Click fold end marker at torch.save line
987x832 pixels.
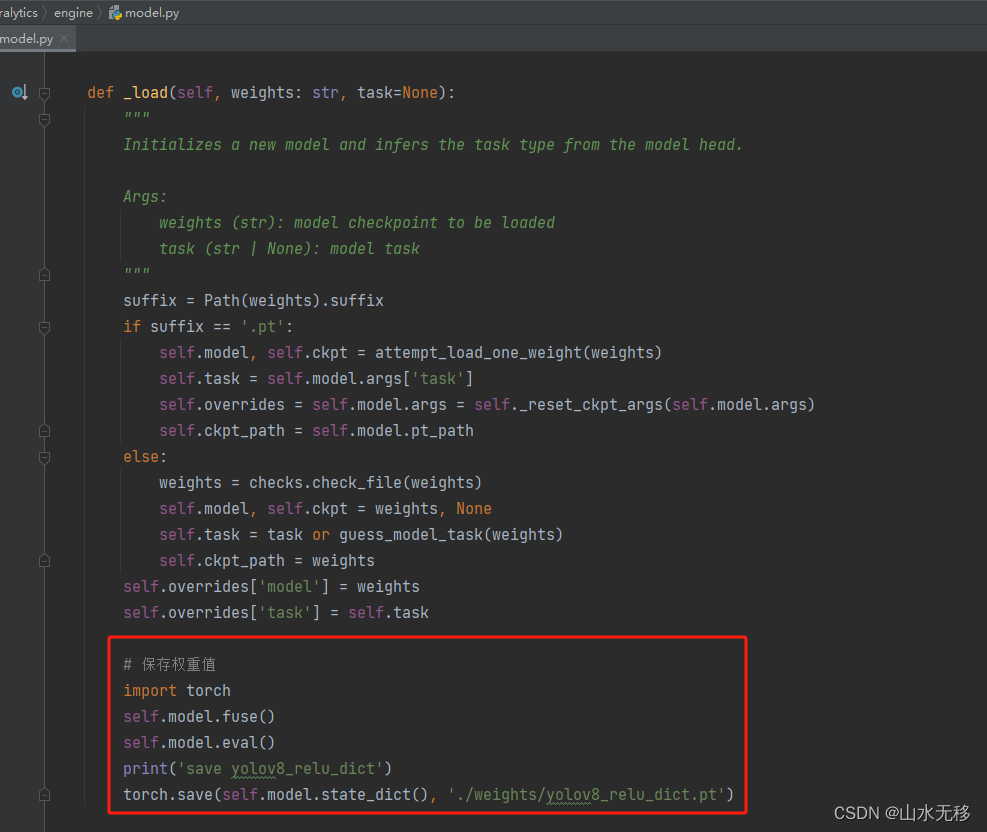point(45,795)
